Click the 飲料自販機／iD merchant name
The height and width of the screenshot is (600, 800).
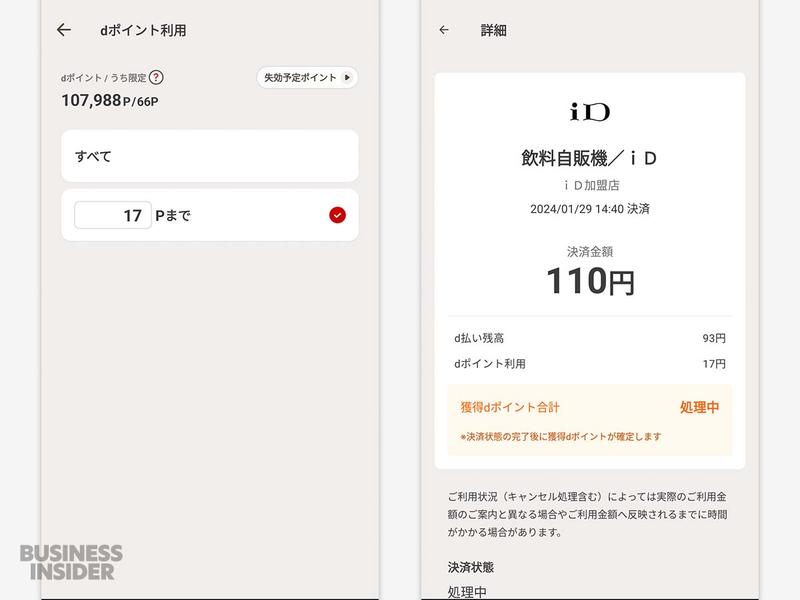589,158
